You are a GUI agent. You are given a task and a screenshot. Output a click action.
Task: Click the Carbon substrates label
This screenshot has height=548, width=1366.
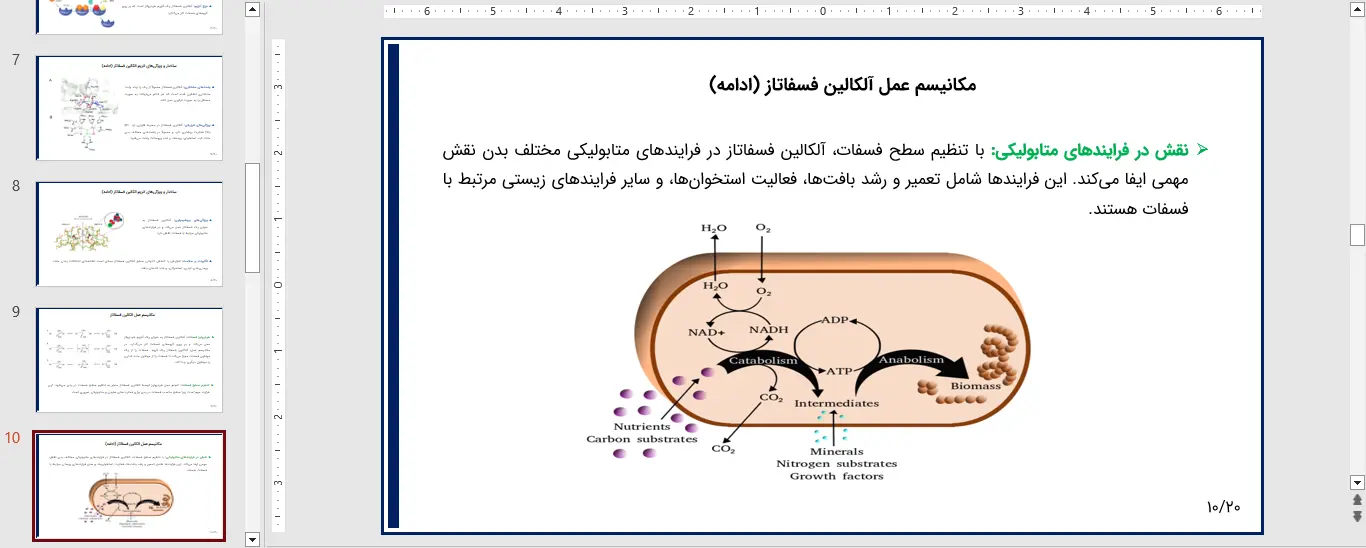point(642,439)
